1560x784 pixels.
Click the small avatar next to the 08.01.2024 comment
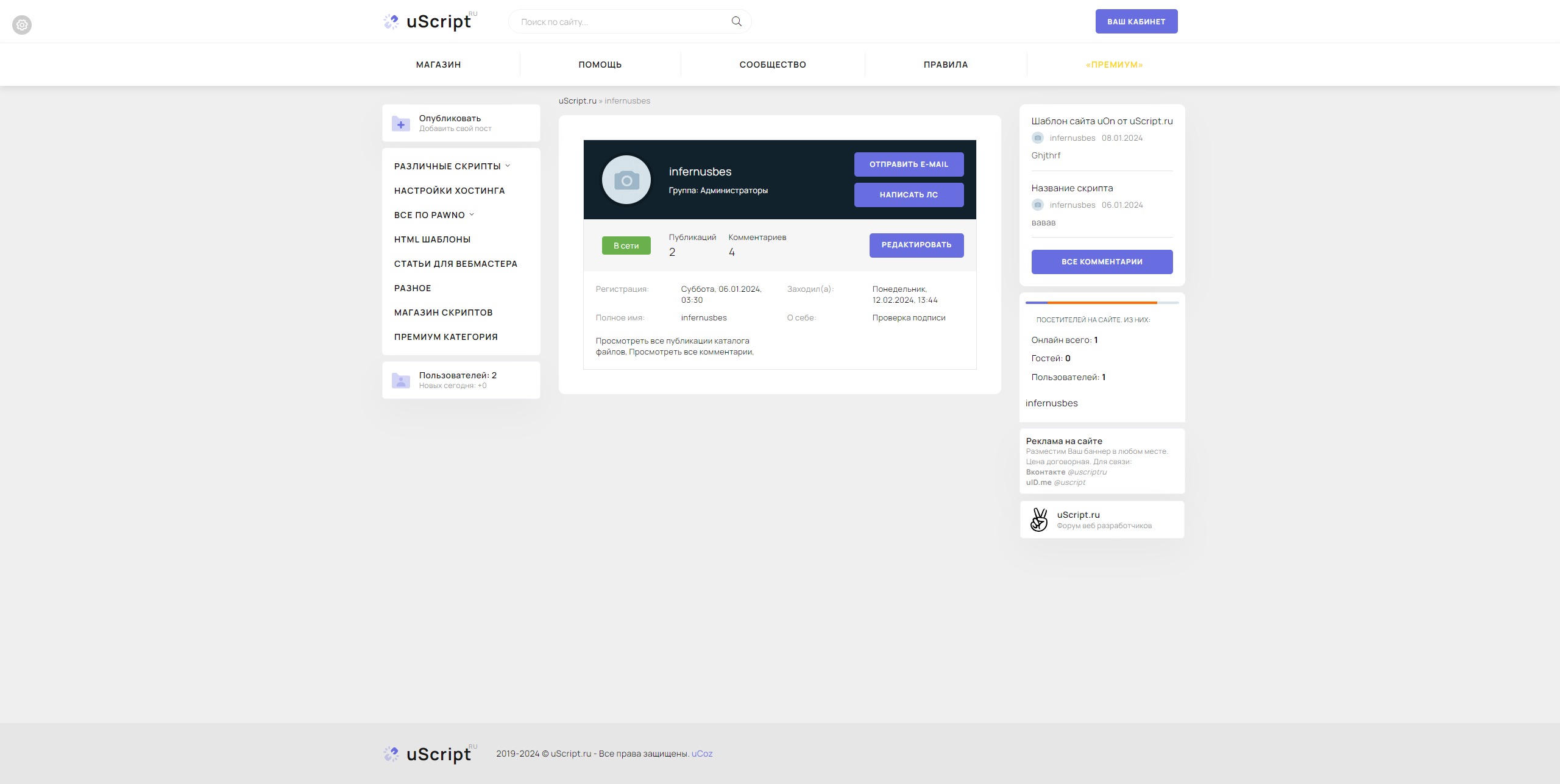pos(1038,138)
